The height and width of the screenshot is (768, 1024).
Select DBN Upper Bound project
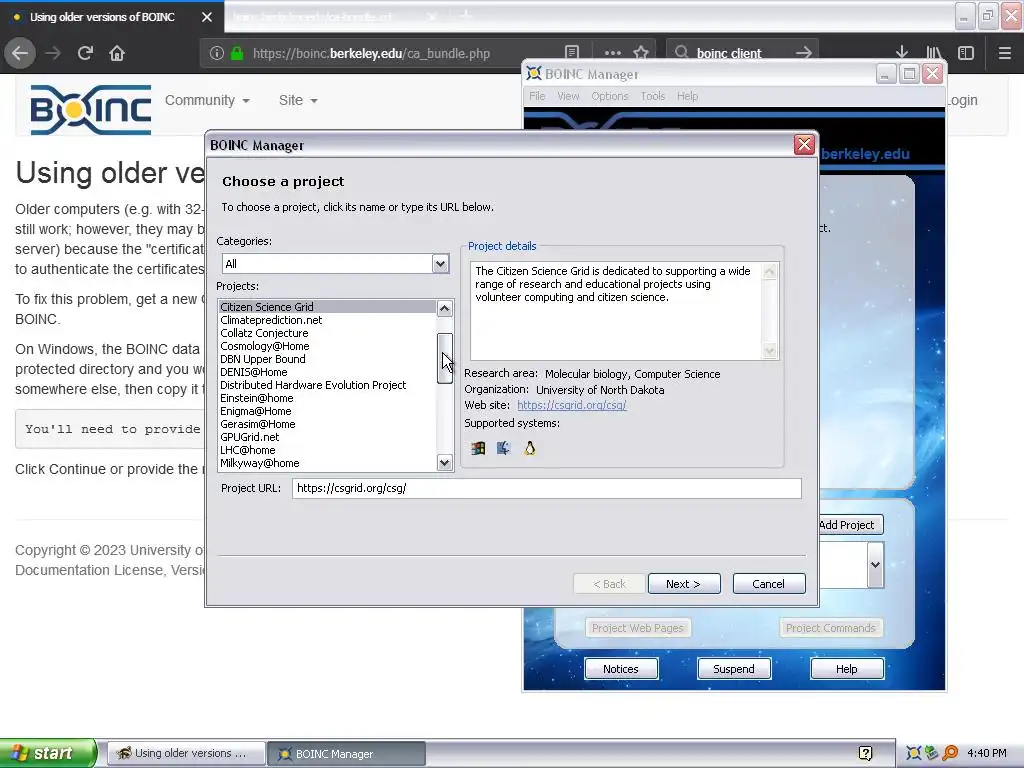click(328, 359)
